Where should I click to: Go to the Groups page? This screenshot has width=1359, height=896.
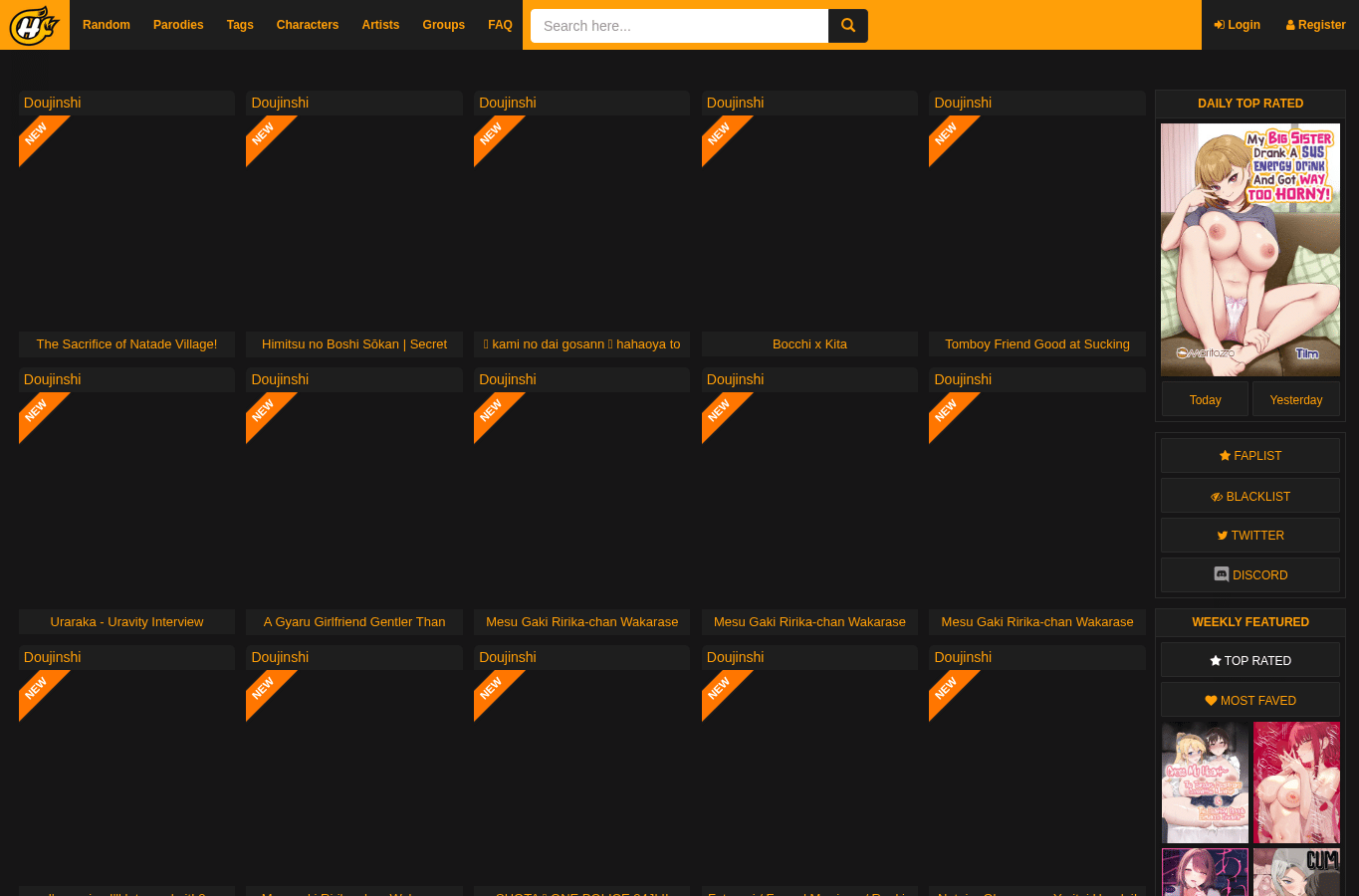coord(444,25)
